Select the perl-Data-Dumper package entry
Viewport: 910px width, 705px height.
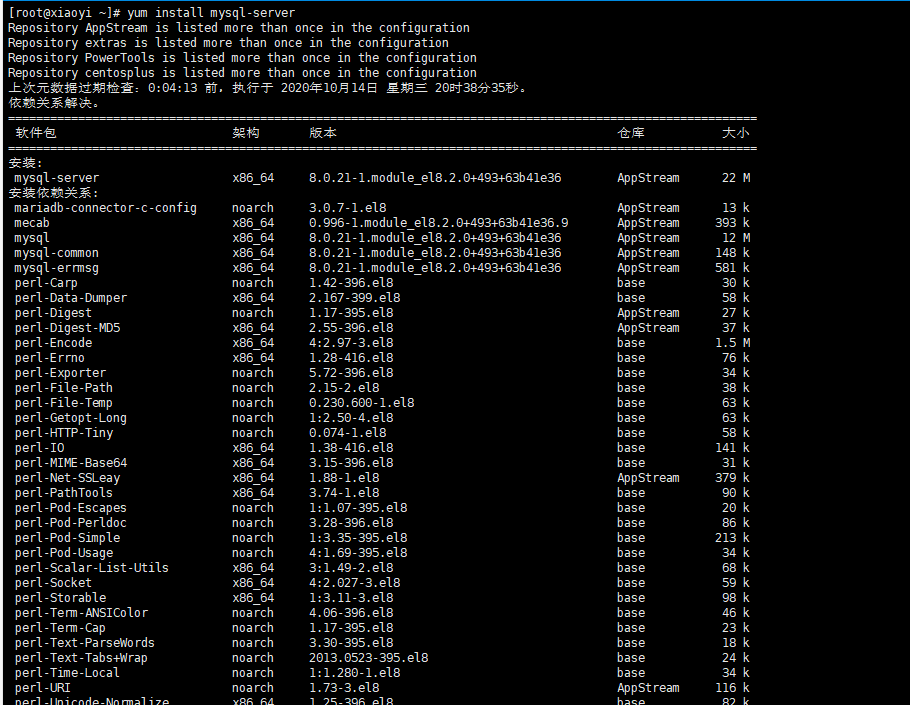(x=71, y=298)
